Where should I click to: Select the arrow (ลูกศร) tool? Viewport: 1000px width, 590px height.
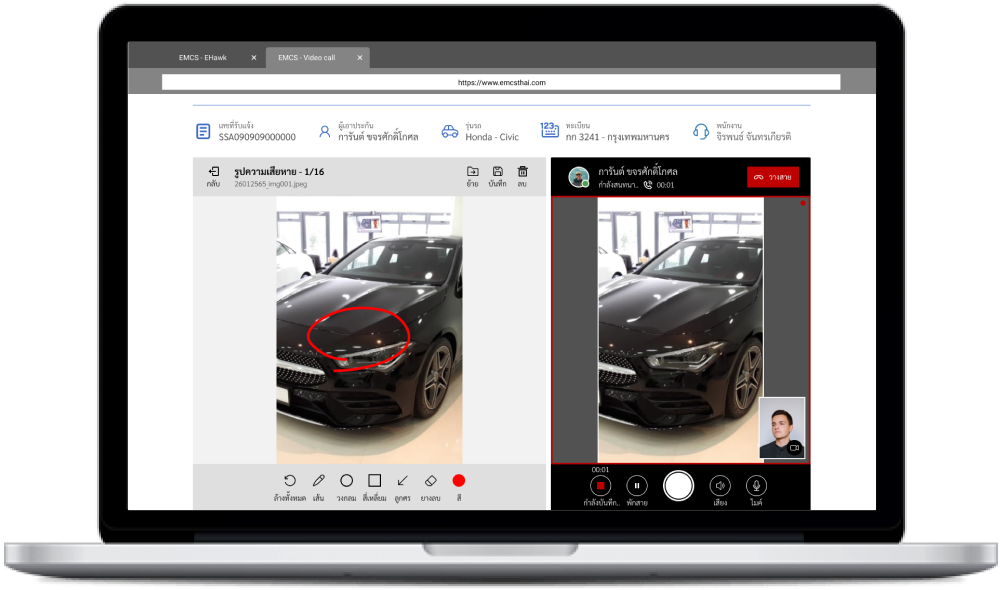[x=402, y=480]
